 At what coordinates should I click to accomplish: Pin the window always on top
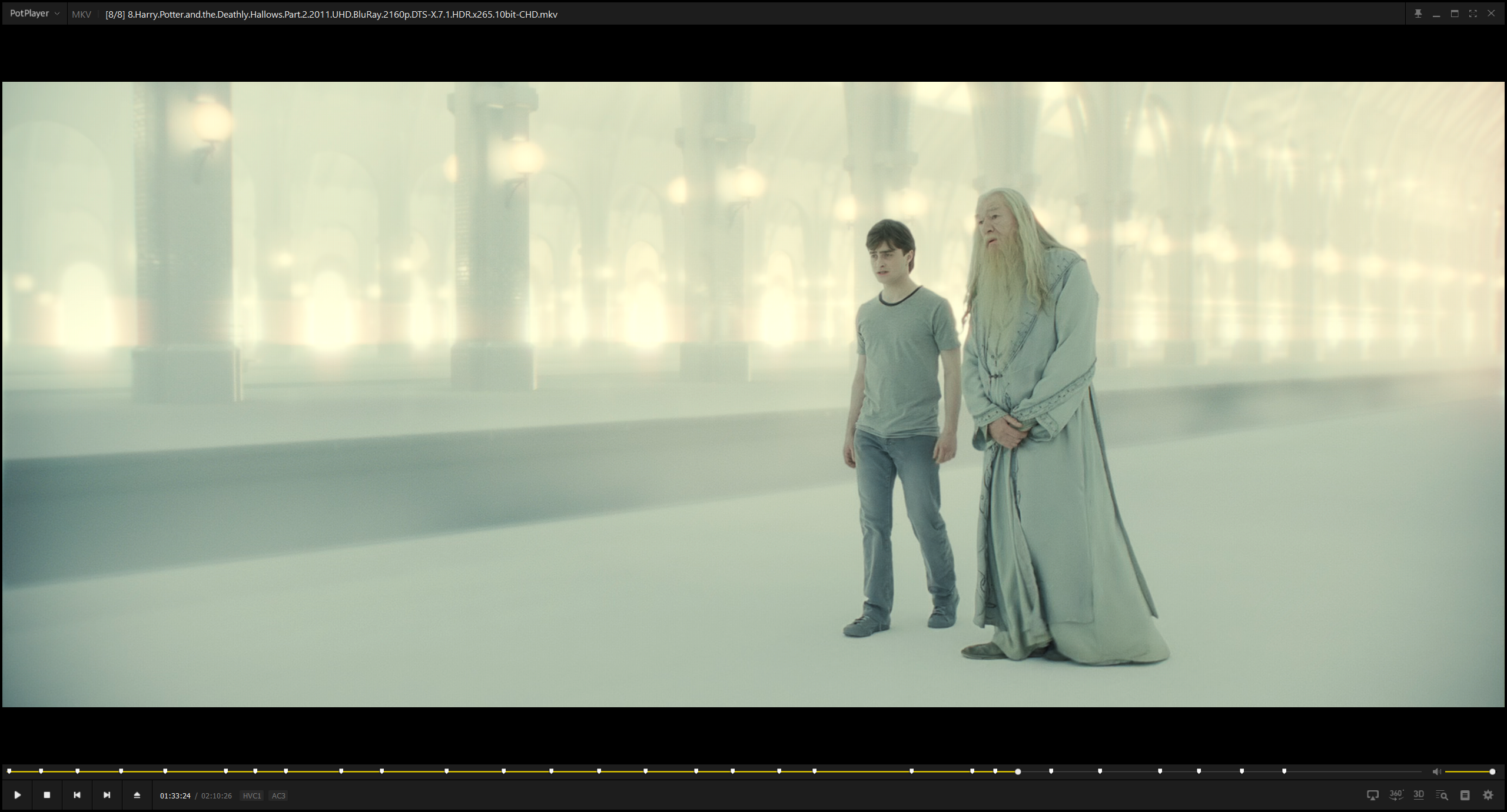pos(1418,14)
